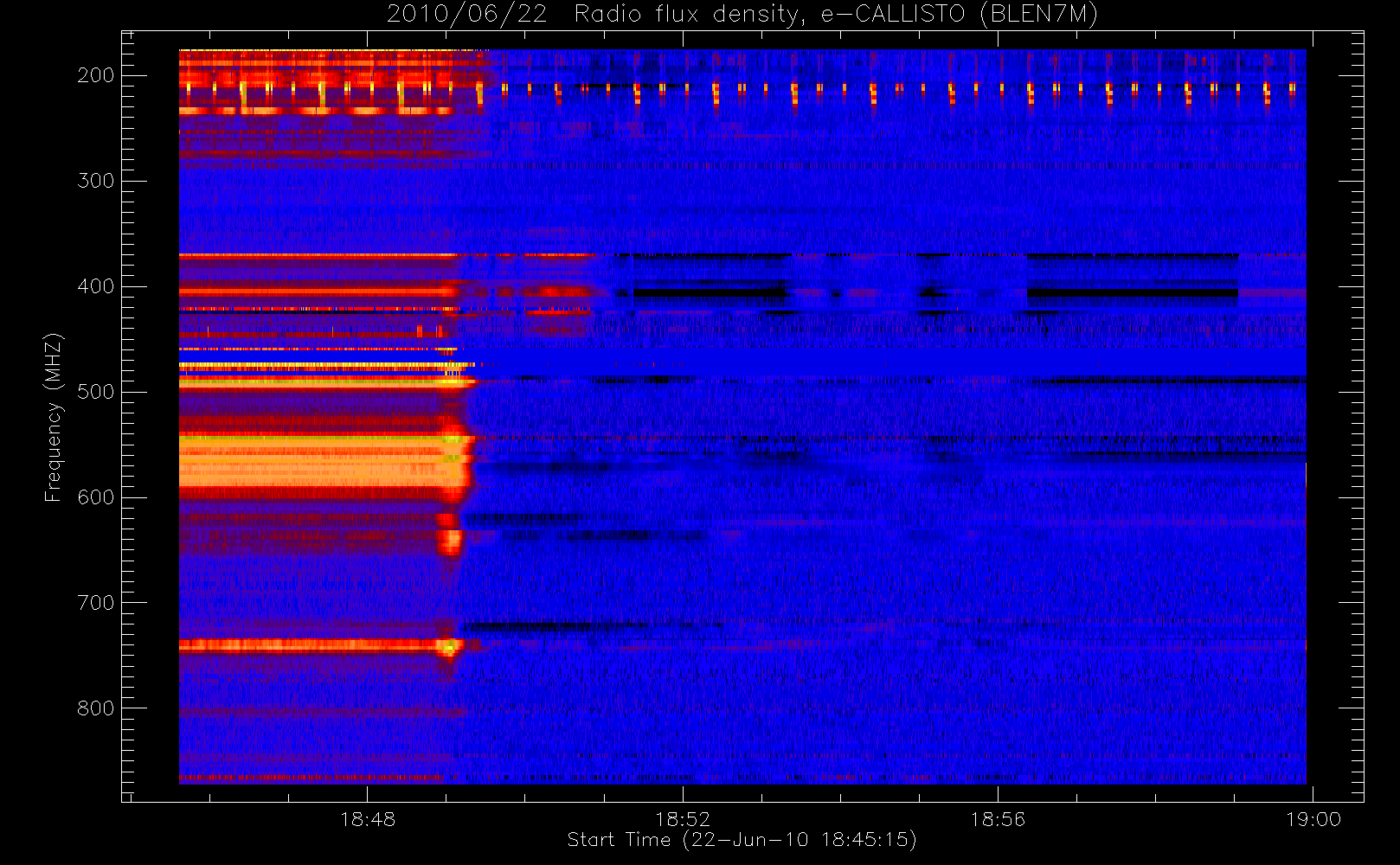Select the 800 frequency tick label
This screenshot has width=1400, height=865.
95,708
